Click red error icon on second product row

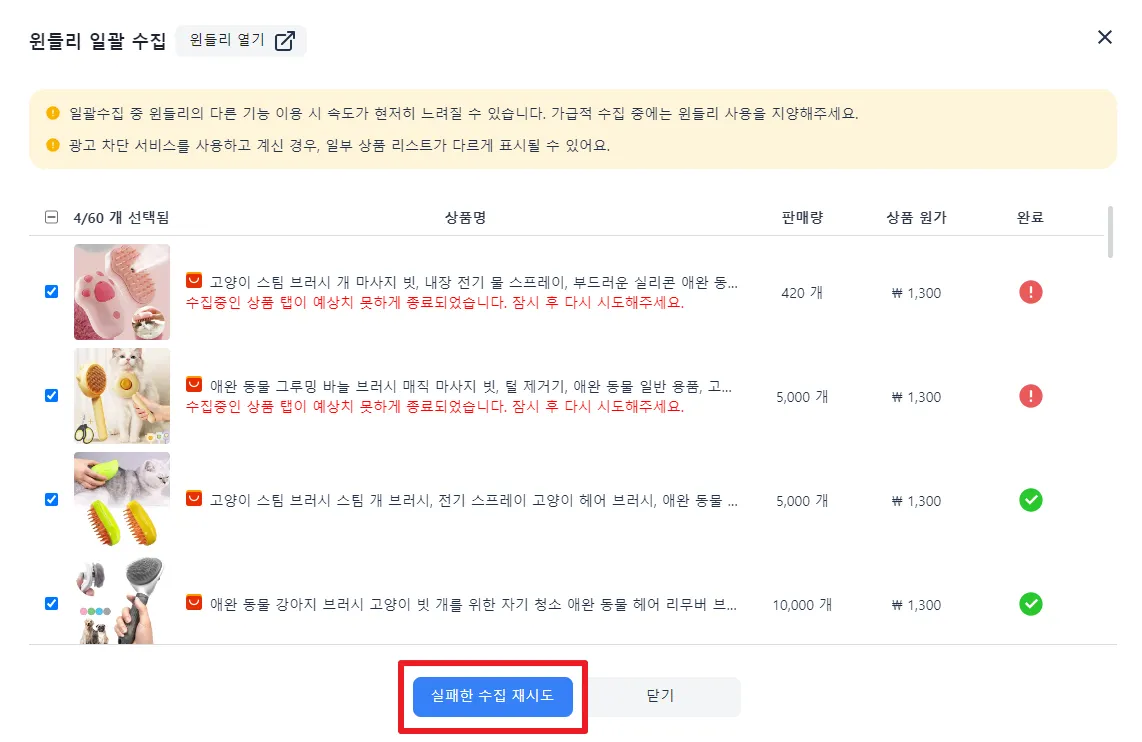1030,396
